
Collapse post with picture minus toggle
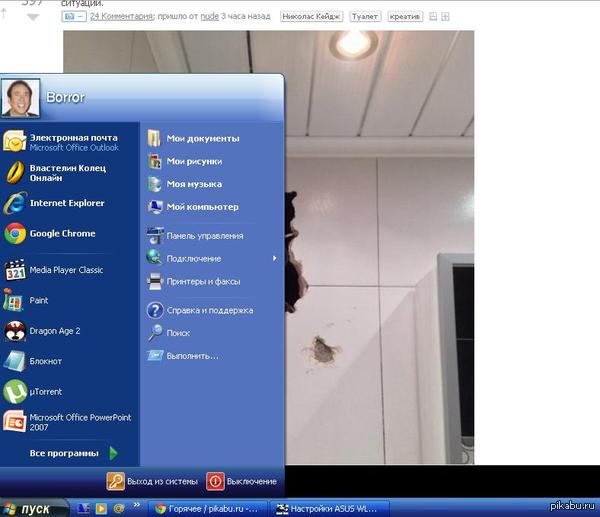(x=74, y=16)
